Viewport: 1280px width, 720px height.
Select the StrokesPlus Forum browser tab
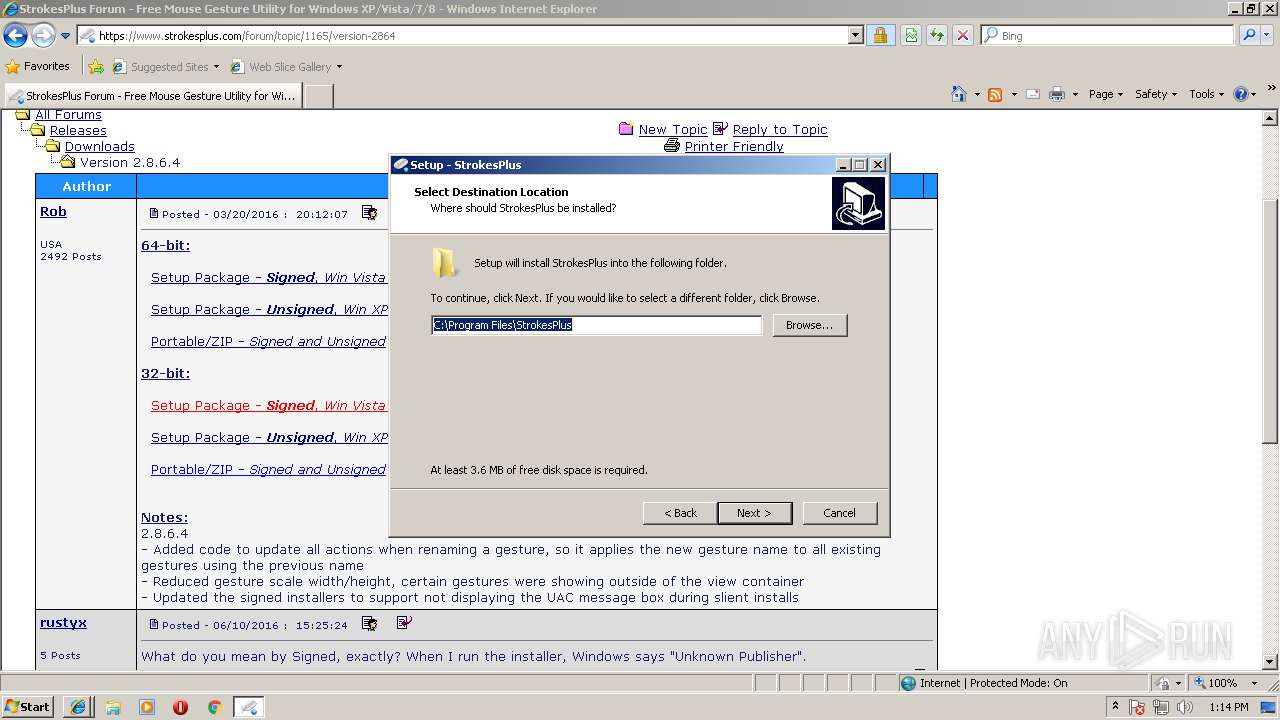(152, 96)
